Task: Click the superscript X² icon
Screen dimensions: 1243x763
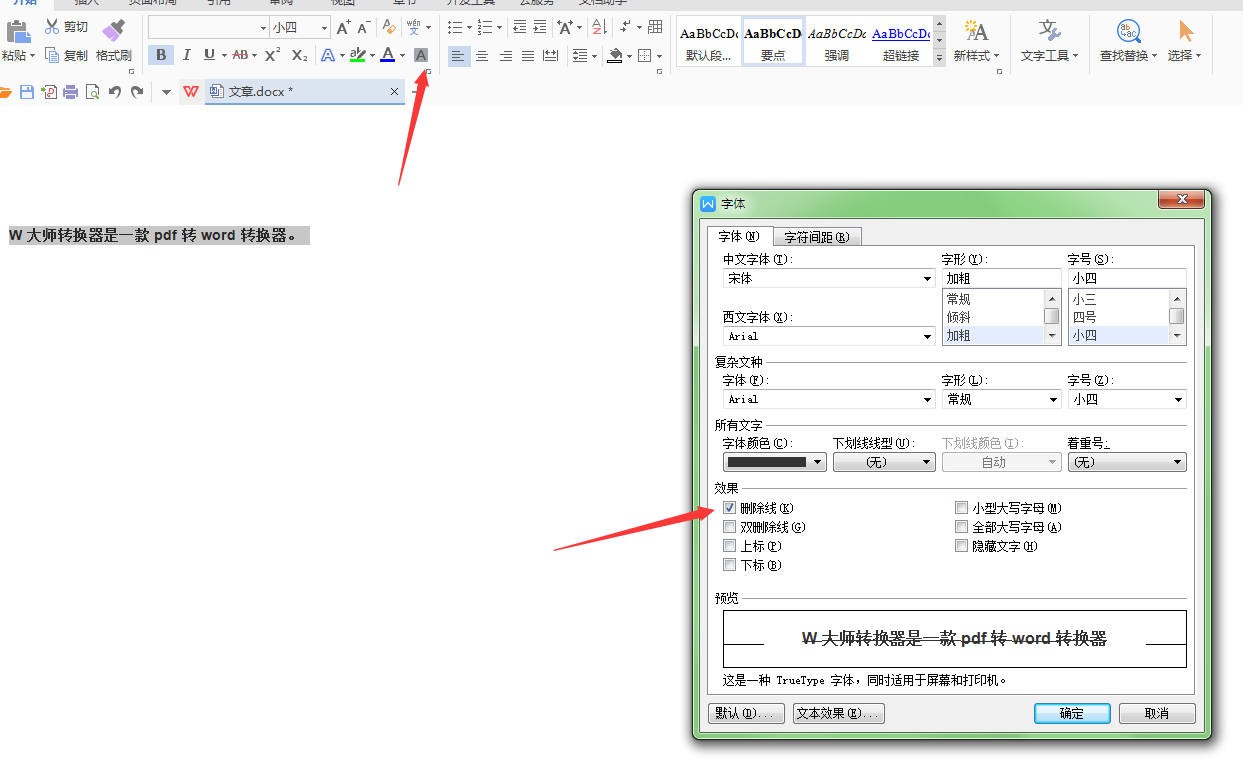Action: click(272, 55)
